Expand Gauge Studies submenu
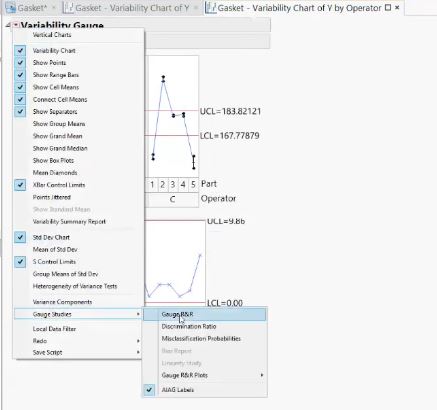 [x=79, y=314]
